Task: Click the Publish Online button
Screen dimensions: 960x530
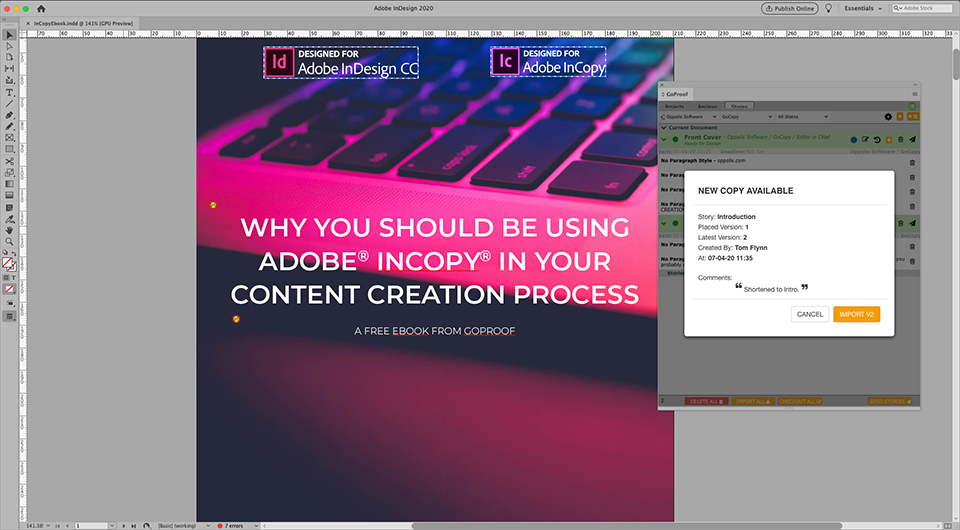Action: pyautogui.click(x=790, y=9)
